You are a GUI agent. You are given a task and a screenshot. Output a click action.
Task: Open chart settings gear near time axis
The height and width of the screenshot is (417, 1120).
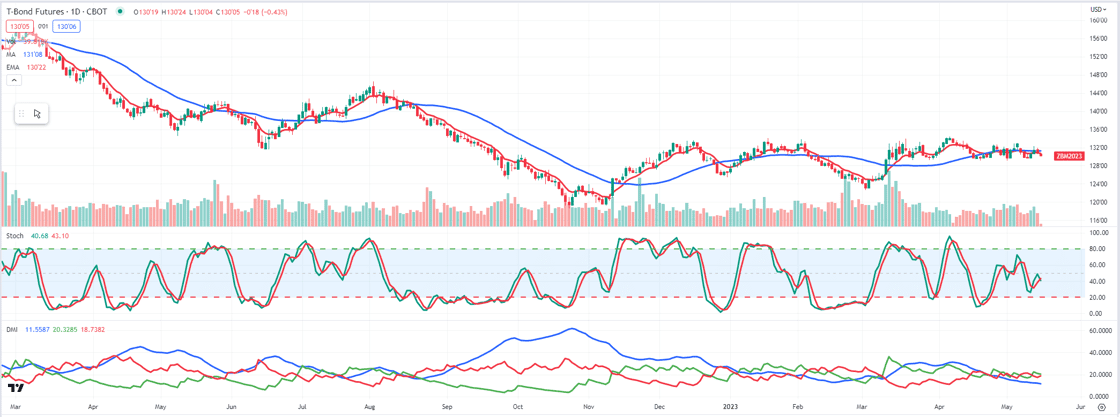[x=1101, y=406]
